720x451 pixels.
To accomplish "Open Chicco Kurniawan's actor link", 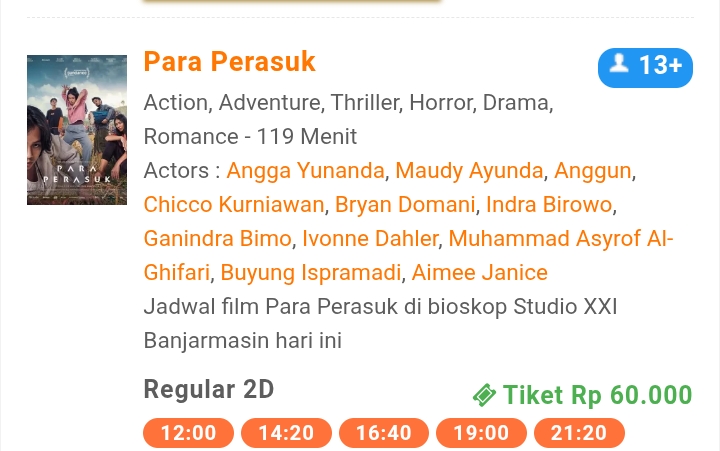I will [234, 204].
